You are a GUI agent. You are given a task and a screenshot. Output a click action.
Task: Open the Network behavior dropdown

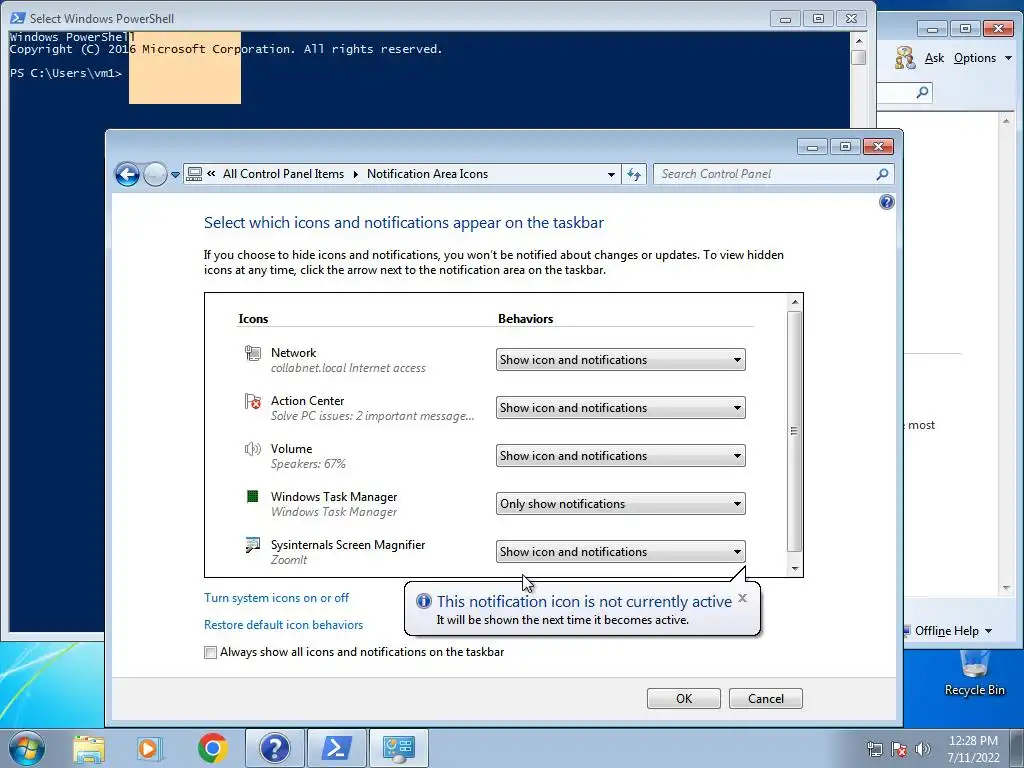tap(620, 360)
